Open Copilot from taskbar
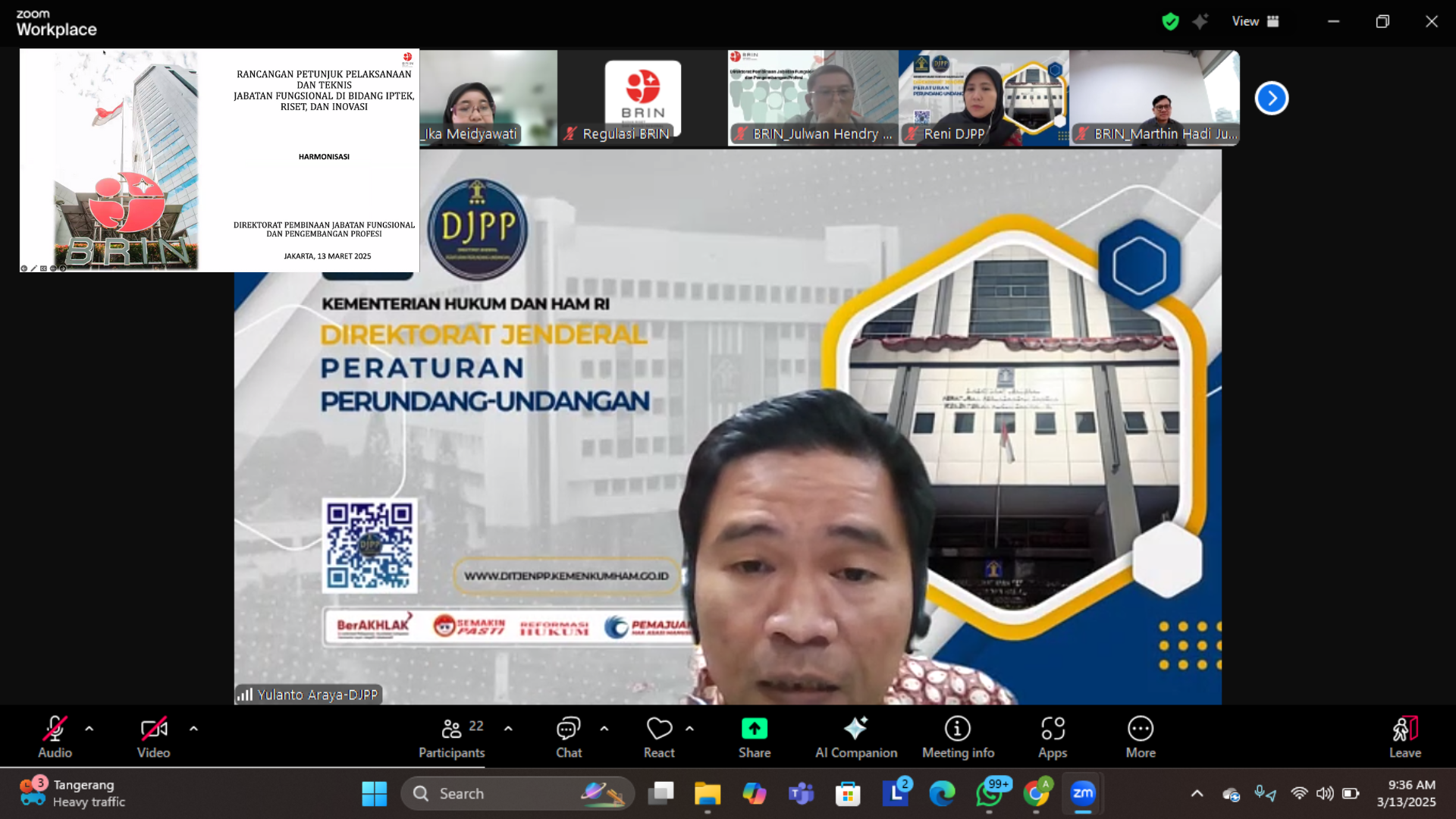This screenshot has width=1456, height=819. 755,794
